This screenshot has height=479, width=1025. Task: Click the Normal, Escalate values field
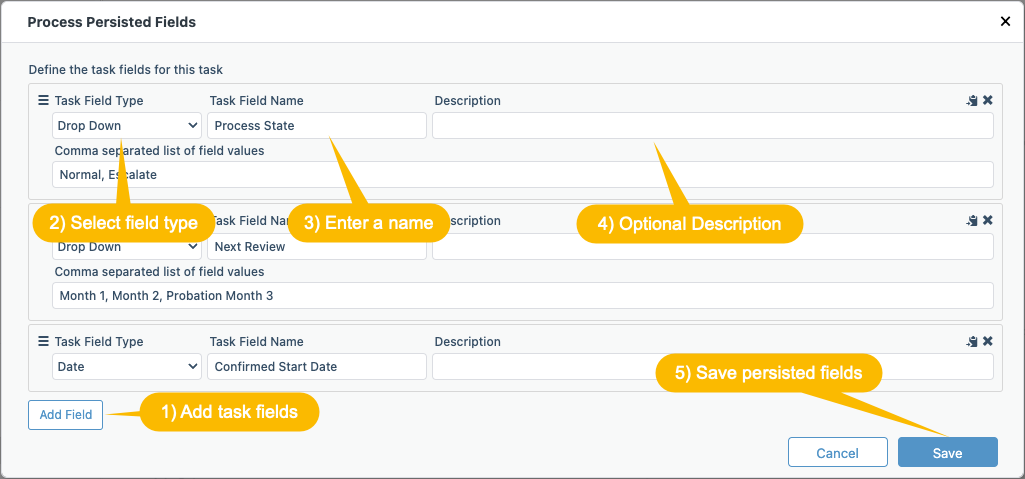pyautogui.click(x=523, y=174)
